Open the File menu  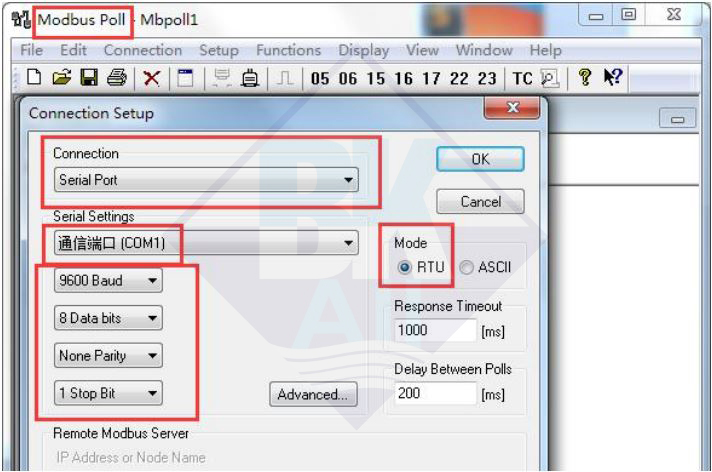[32, 50]
